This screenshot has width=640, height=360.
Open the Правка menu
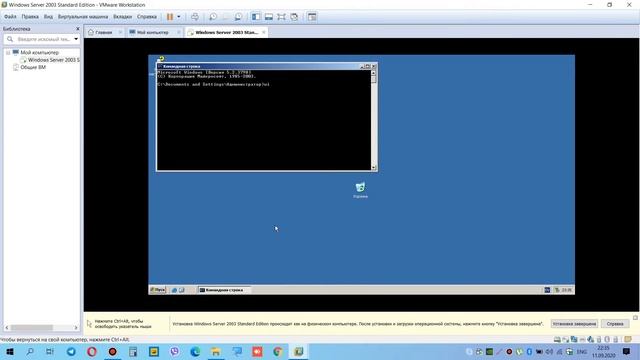coord(30,17)
